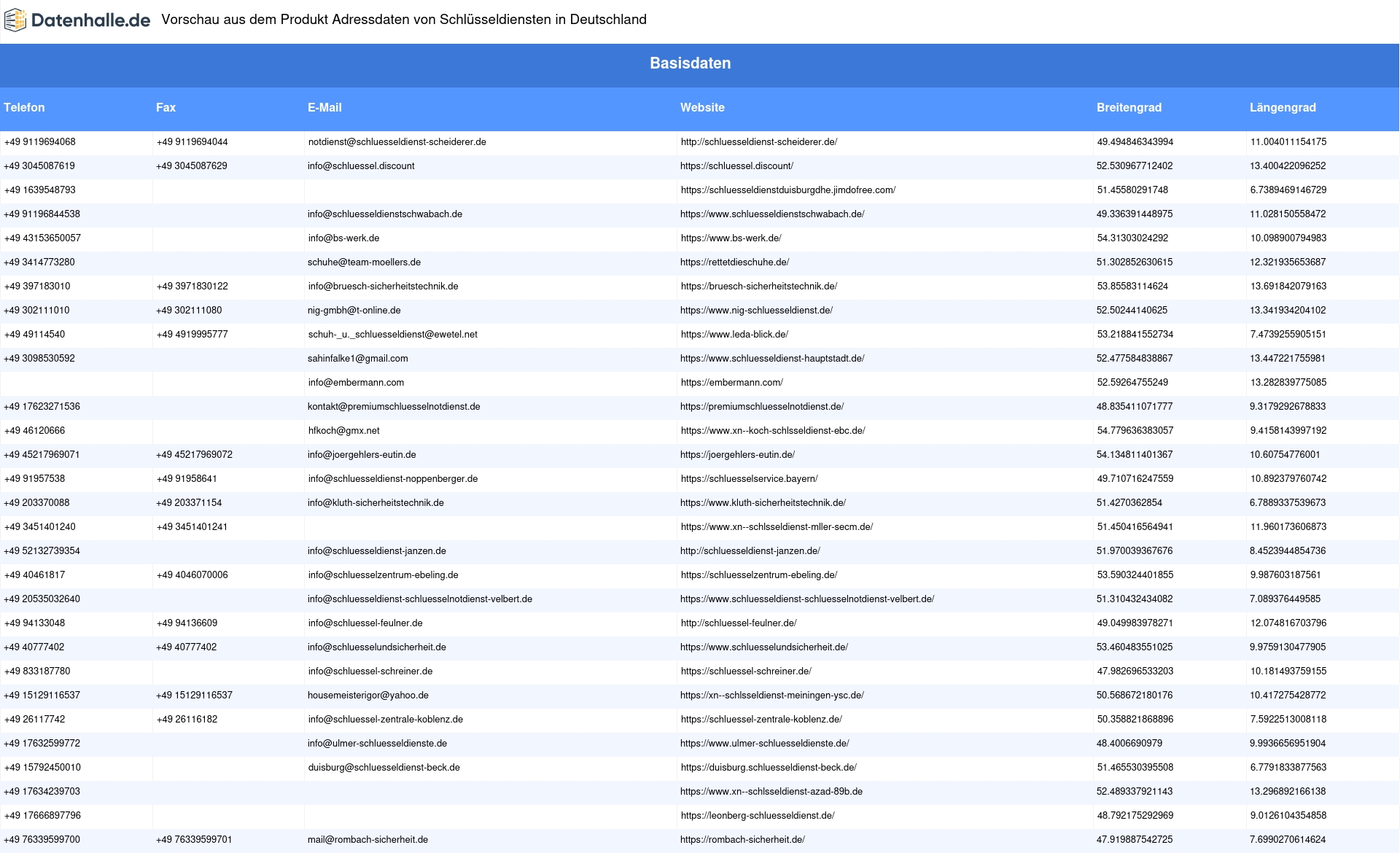Click email info@schluesselundsicherheit.de
Screen dimensions: 1400x853
377,647
